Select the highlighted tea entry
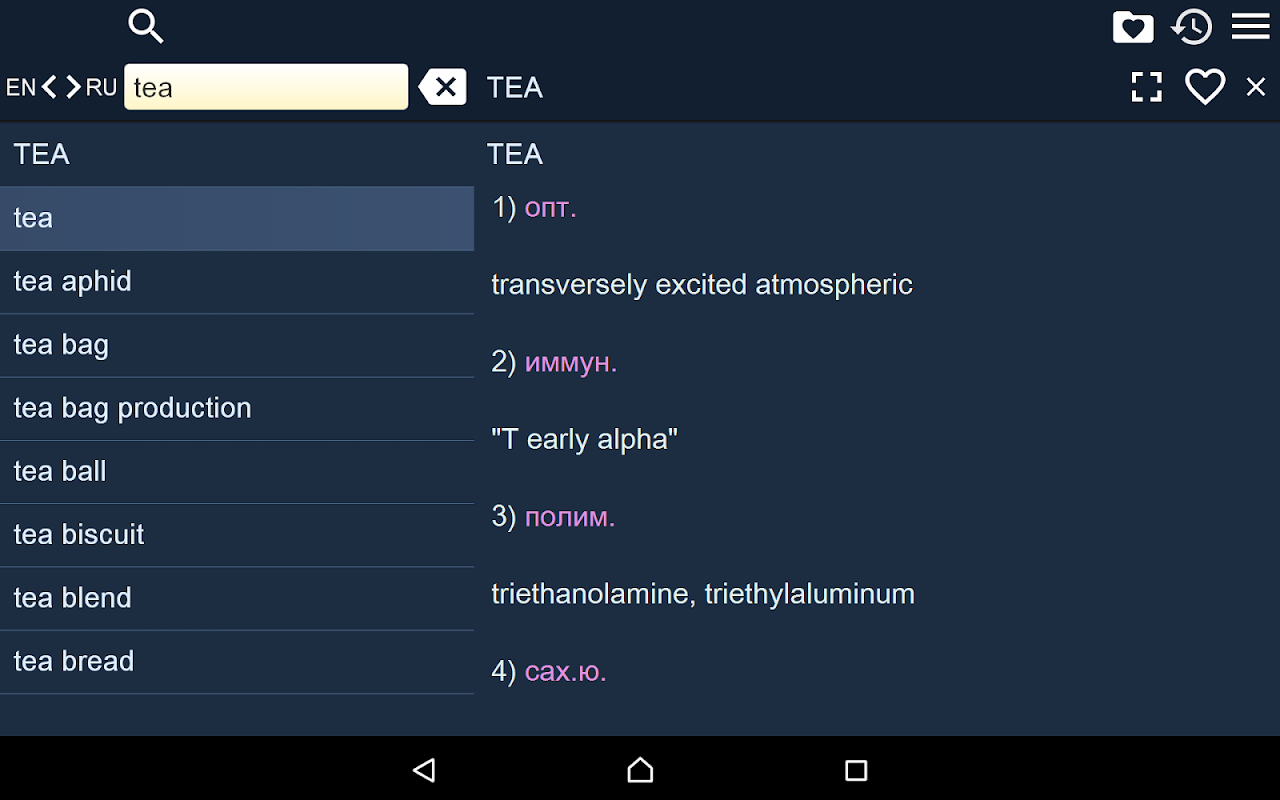 (237, 218)
